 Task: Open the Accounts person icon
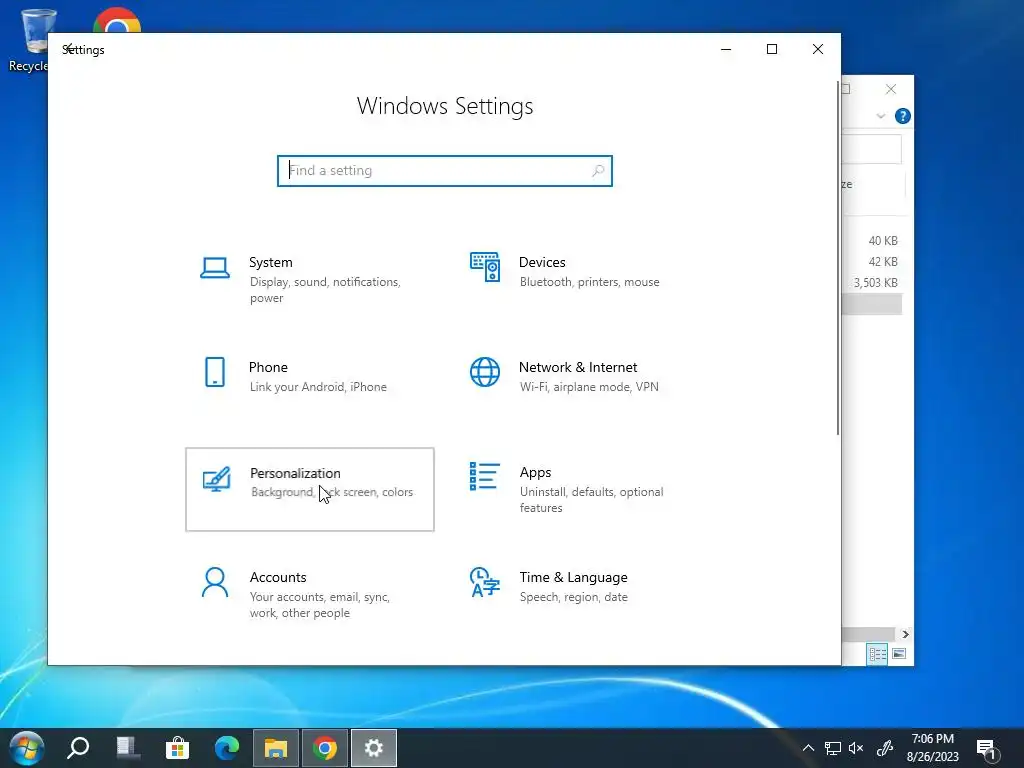(x=215, y=582)
